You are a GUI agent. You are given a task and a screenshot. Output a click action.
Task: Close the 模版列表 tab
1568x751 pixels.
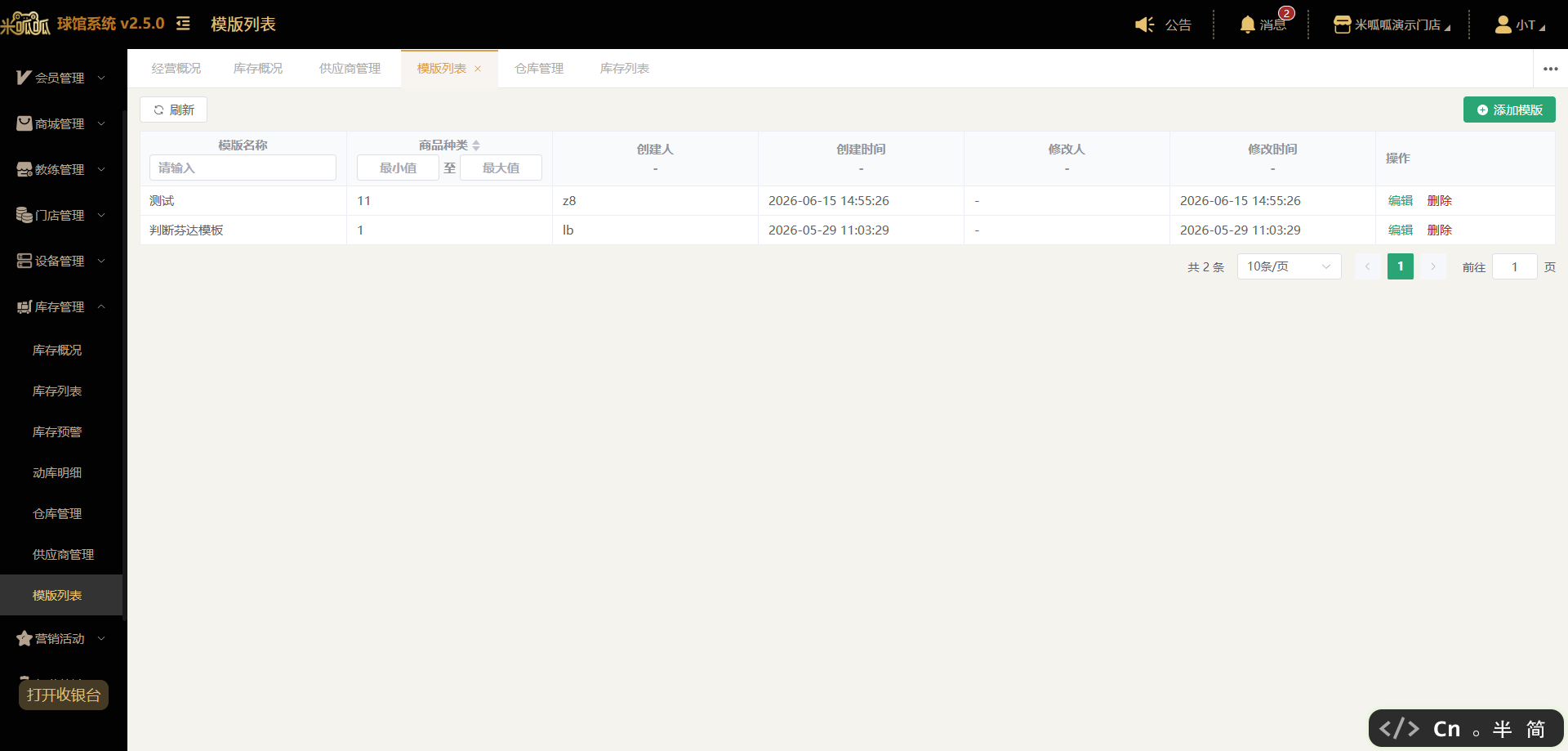(x=478, y=69)
